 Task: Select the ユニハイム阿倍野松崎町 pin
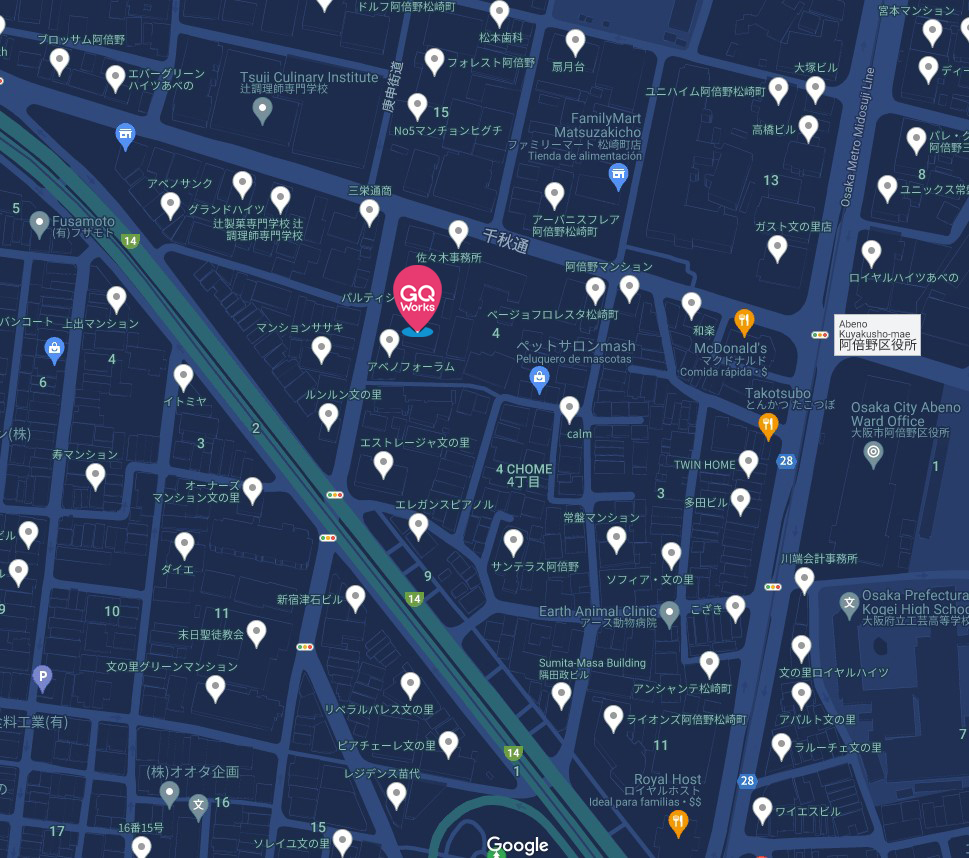778,91
